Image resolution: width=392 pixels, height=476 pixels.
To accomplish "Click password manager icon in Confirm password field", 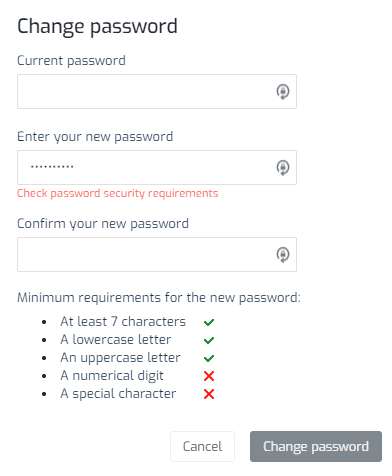I will 283,255.
